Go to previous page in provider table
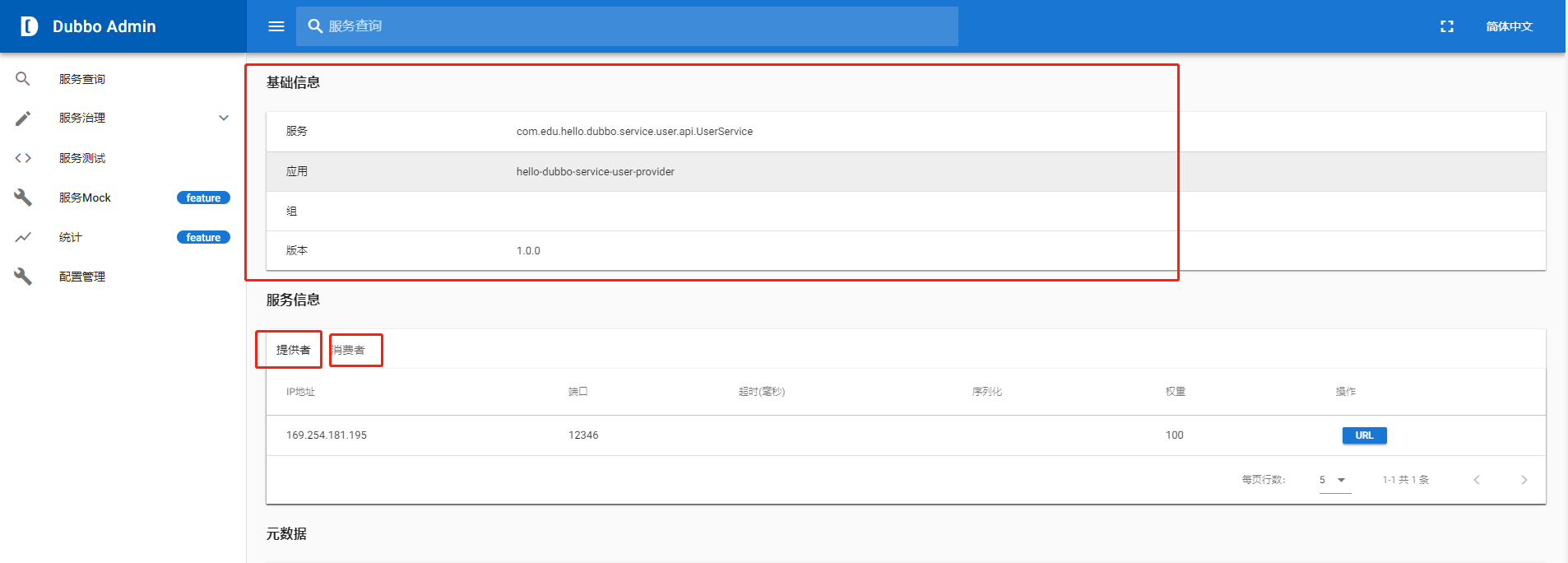 (x=1477, y=480)
